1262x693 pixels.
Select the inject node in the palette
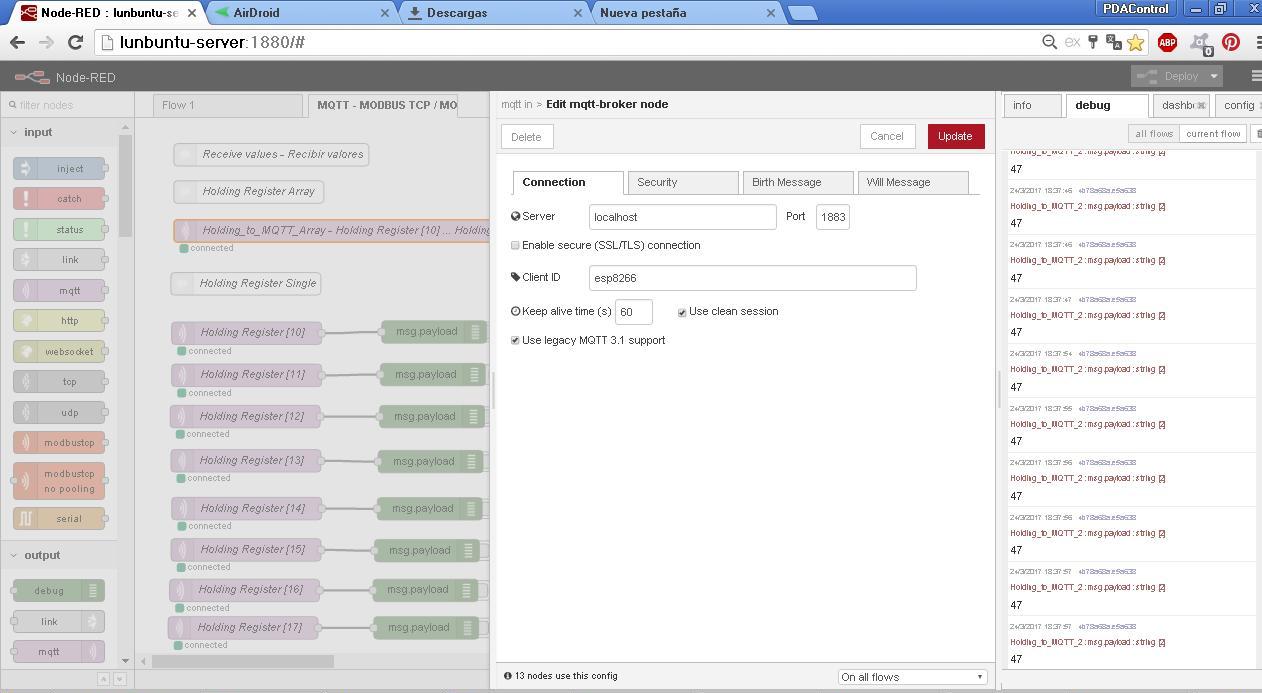point(60,169)
